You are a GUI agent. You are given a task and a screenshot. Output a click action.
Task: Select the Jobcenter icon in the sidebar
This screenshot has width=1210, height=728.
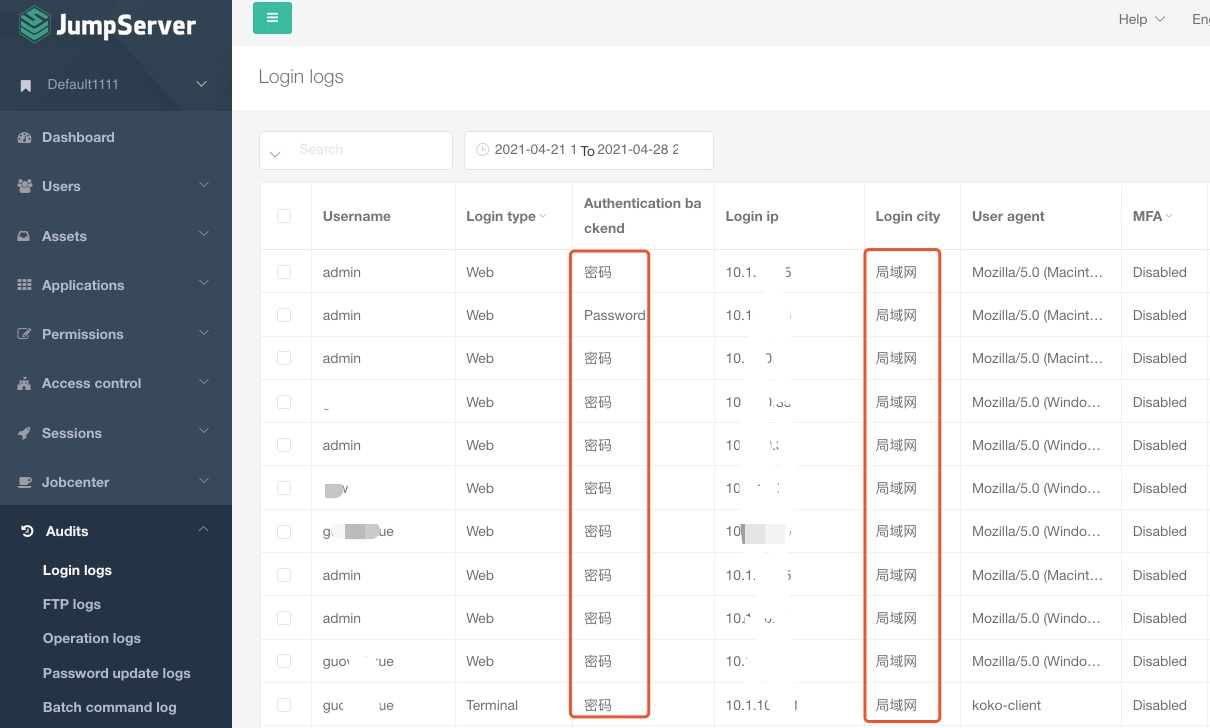click(22, 482)
